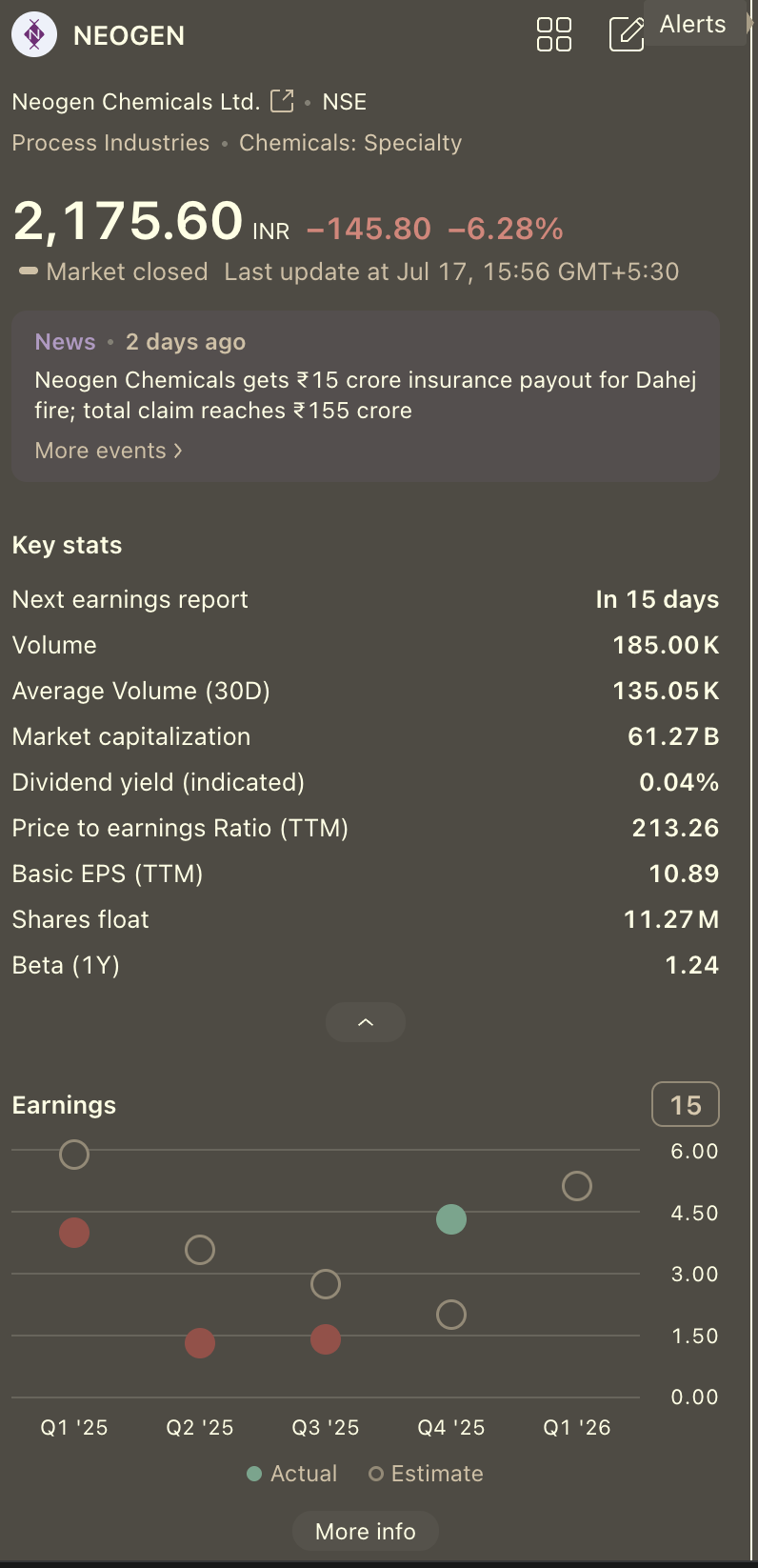Click the Q1 '25 red actual earnings dot
This screenshot has width=758, height=1568.
click(x=74, y=1233)
